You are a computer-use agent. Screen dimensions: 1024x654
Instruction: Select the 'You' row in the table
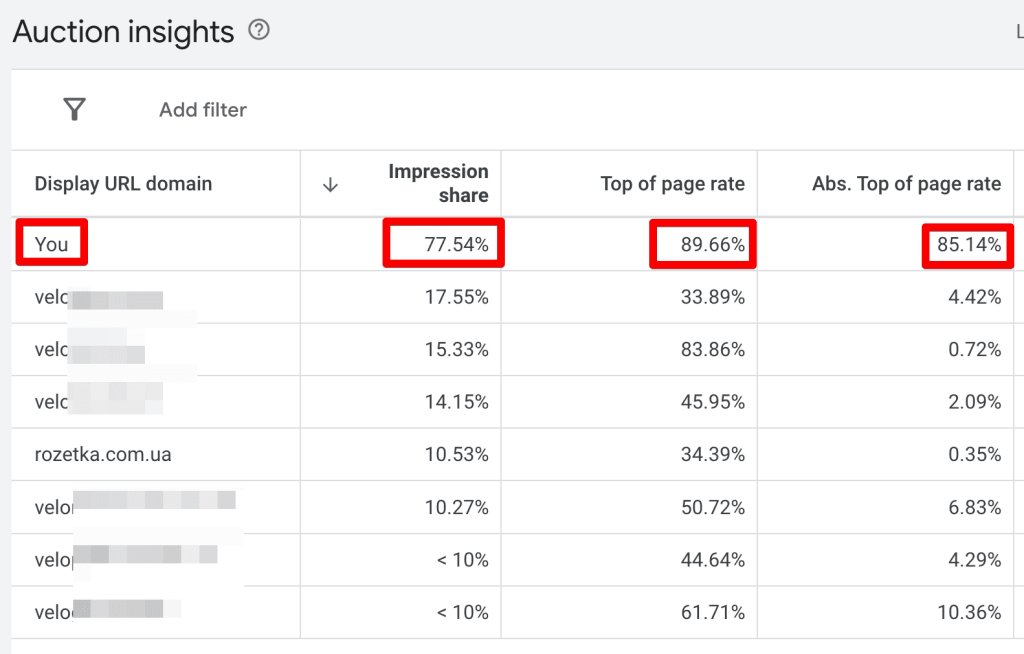coord(50,243)
